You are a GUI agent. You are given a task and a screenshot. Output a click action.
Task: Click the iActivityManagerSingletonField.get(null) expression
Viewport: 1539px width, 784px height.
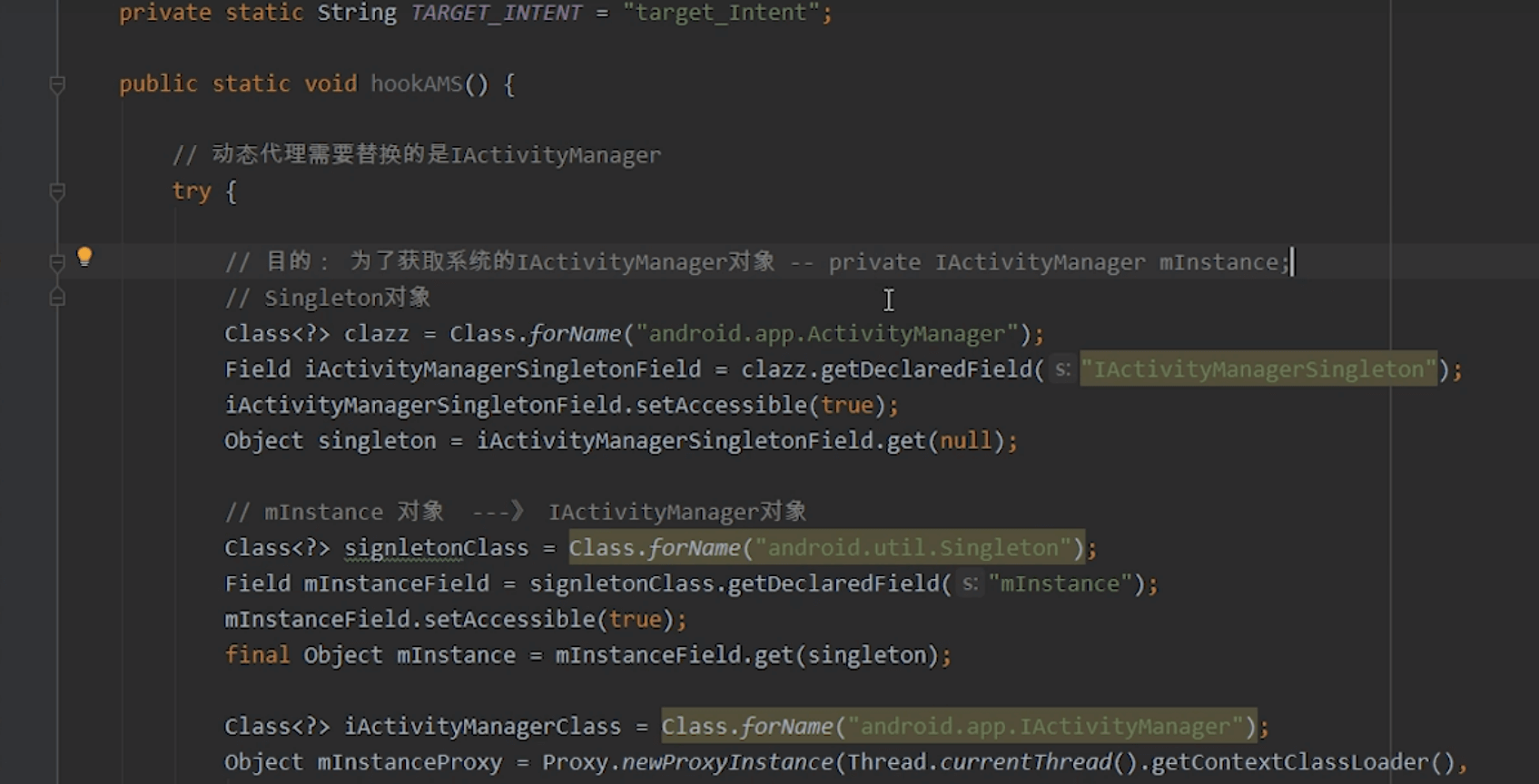740,441
